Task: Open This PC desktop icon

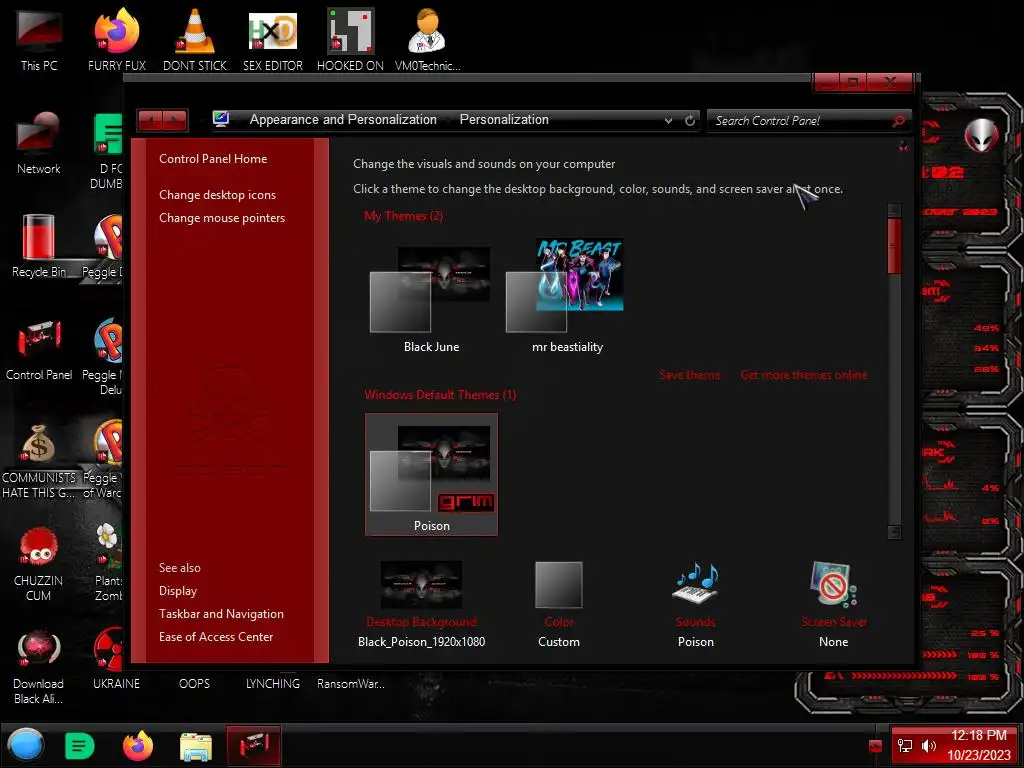Action: (x=39, y=39)
